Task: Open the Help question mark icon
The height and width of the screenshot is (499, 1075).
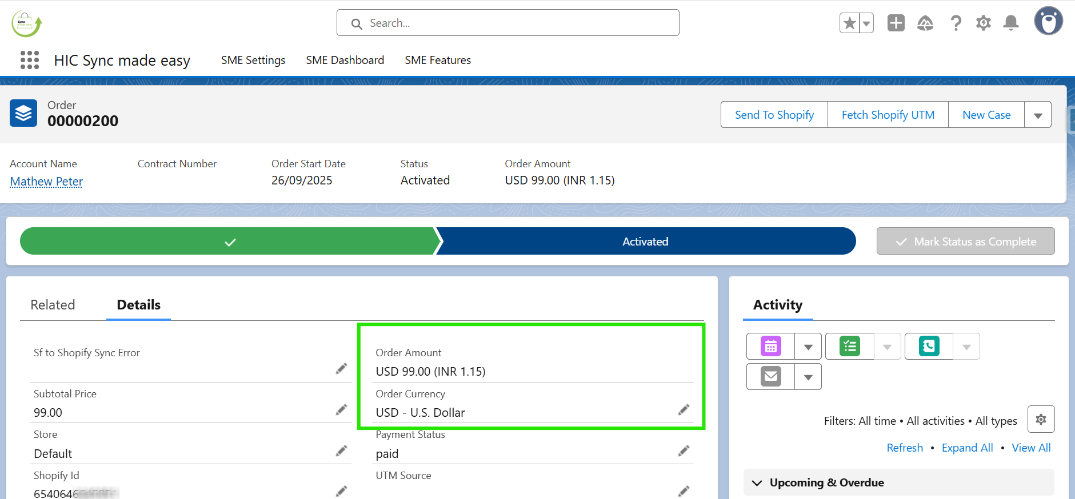Action: [x=956, y=23]
